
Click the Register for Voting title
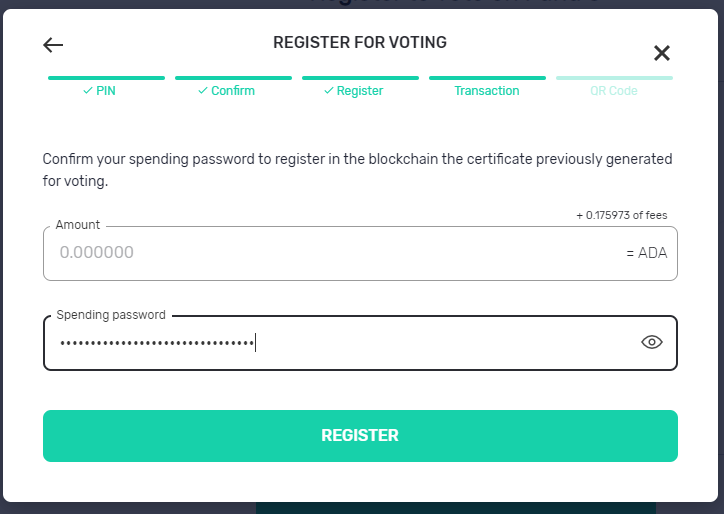tap(360, 42)
